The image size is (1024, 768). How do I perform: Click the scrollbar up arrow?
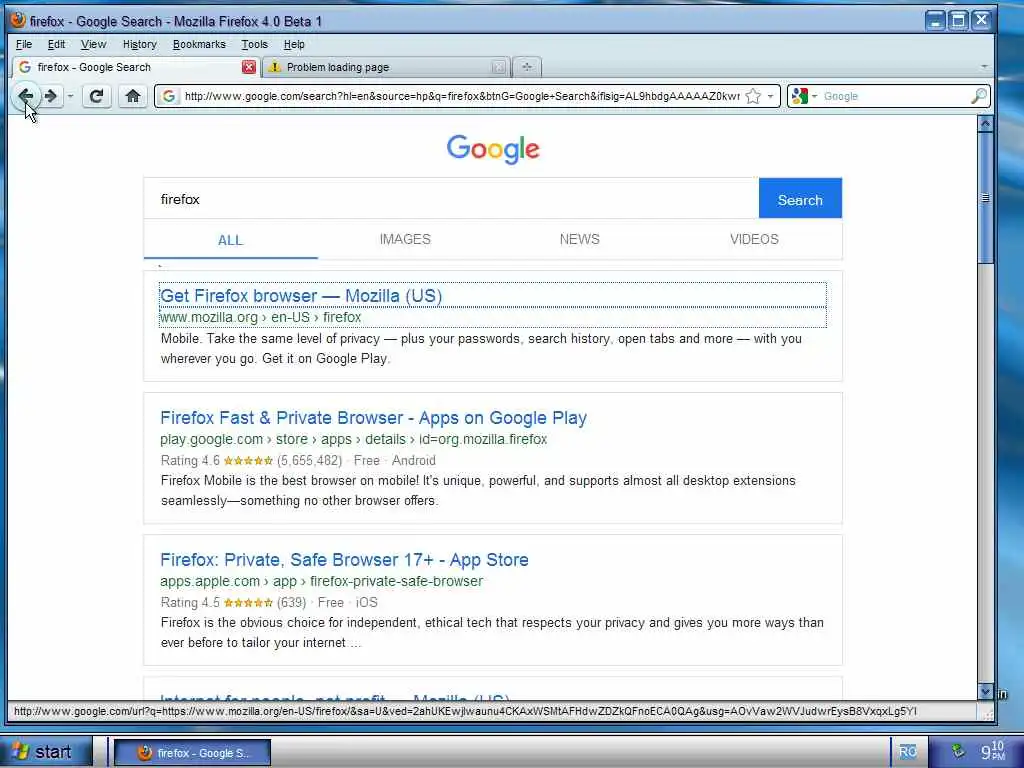pyautogui.click(x=985, y=123)
